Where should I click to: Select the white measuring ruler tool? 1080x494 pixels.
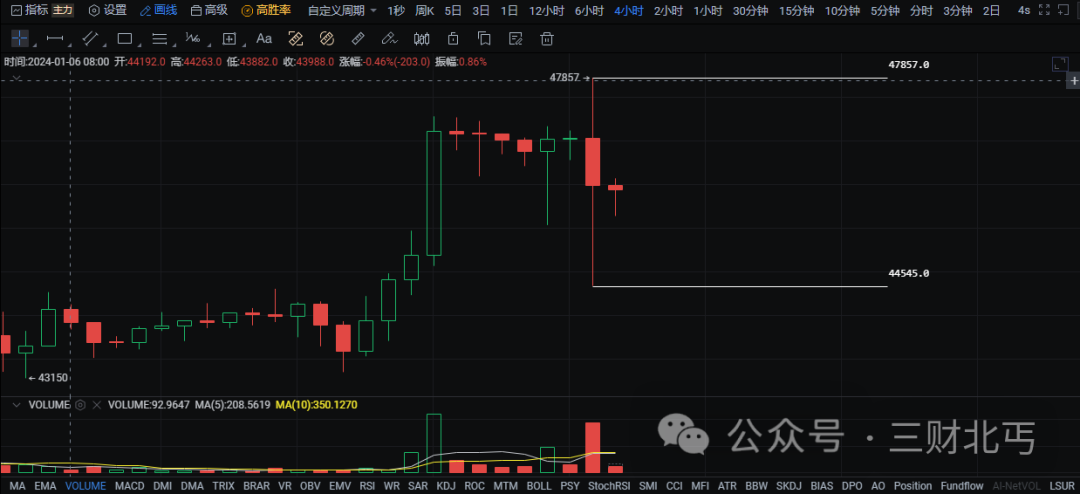click(358, 39)
